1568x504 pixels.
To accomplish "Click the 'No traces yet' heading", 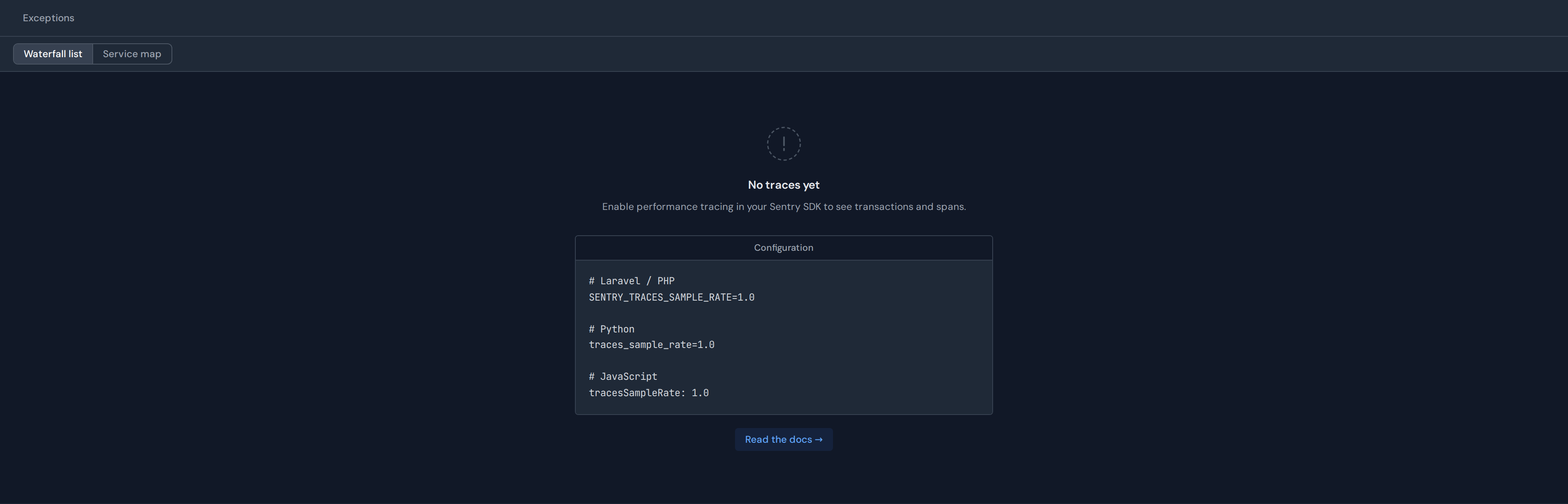I will click(x=784, y=185).
